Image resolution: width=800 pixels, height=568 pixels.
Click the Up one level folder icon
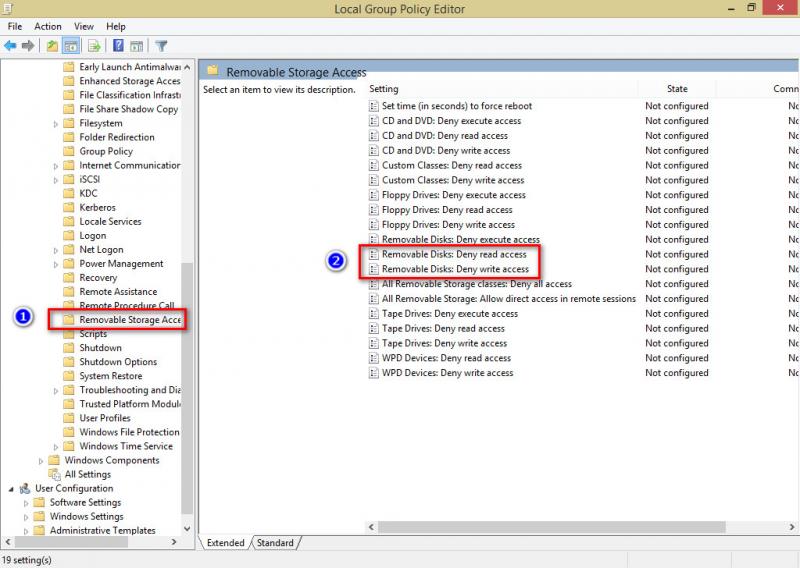[x=52, y=46]
